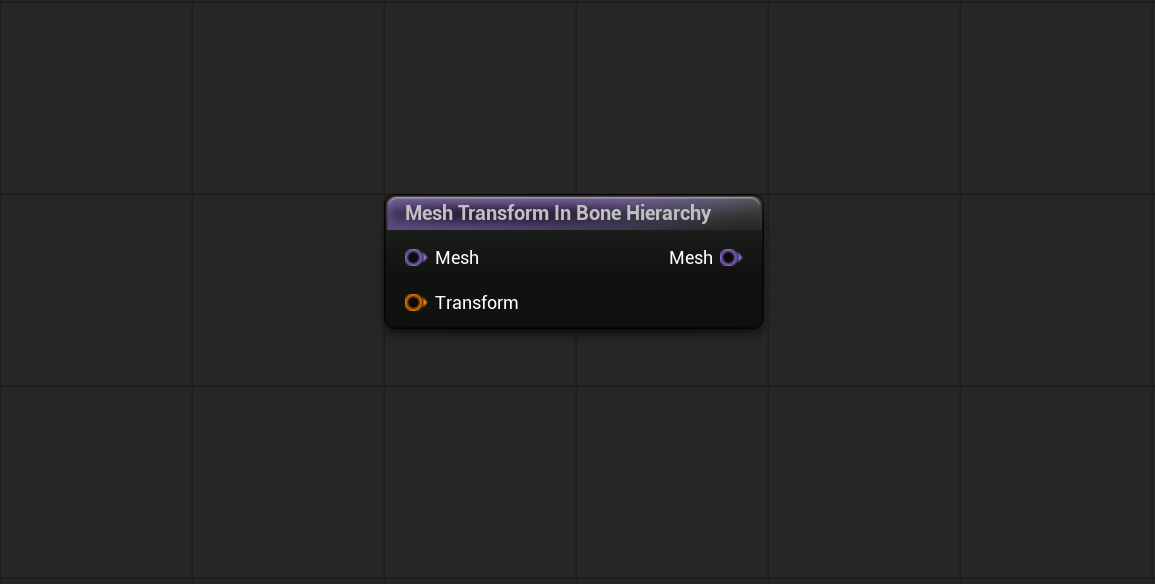This screenshot has width=1155, height=584.
Task: Click the output 'Mesh' label text
Action: 691,258
